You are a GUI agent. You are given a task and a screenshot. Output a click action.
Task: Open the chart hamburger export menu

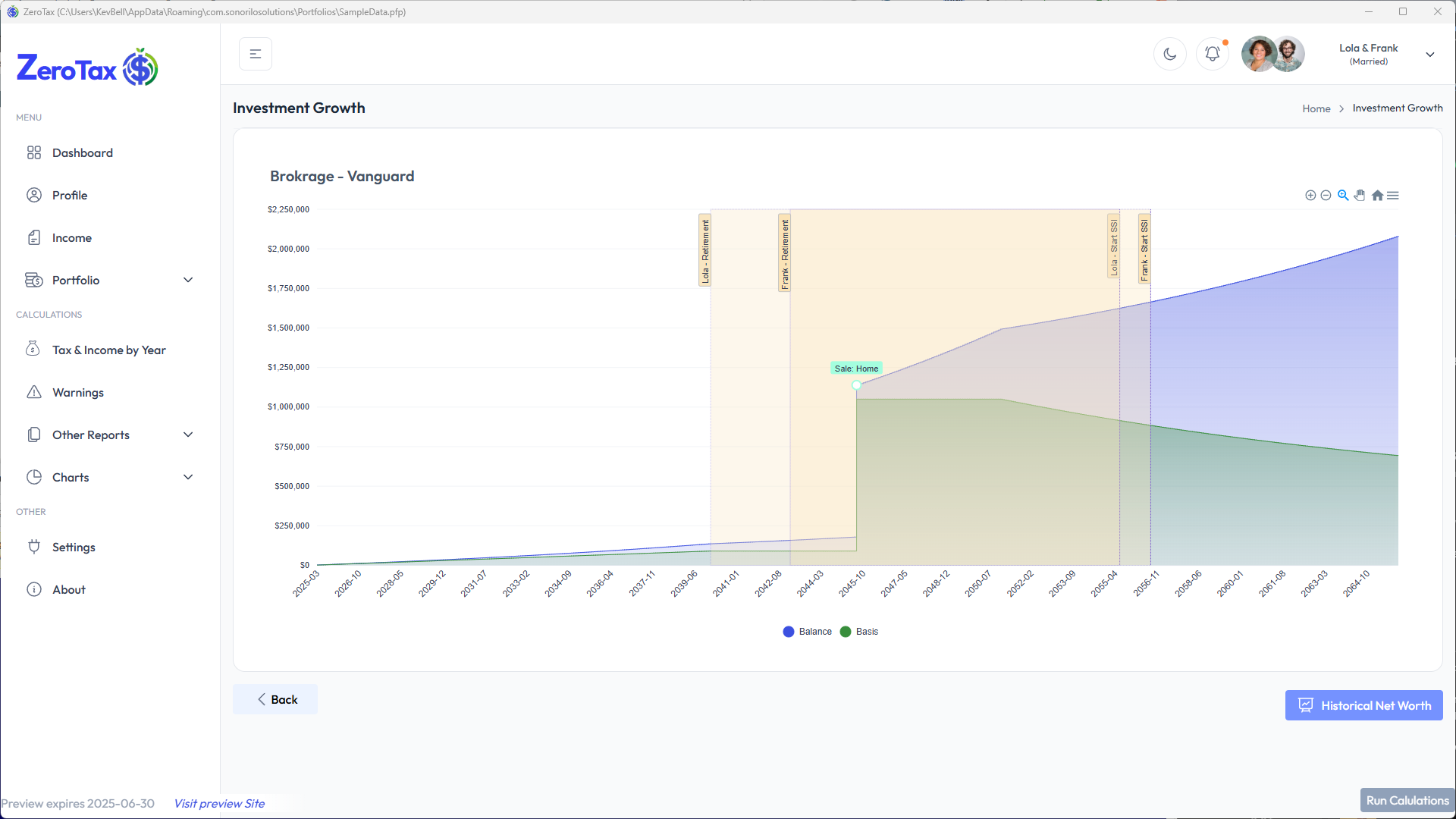[x=1393, y=196]
